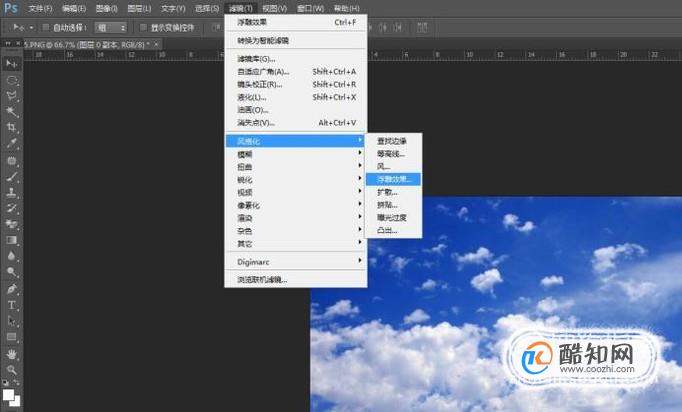Open the 编辑(E) menu

click(x=74, y=8)
